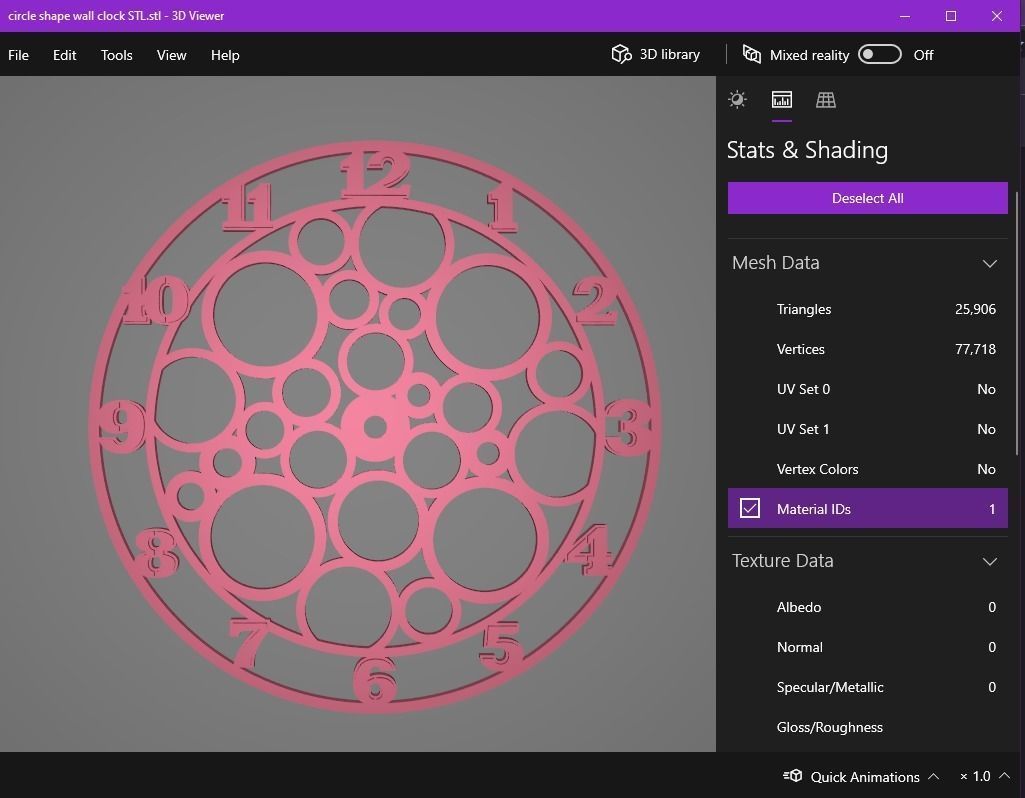The height and width of the screenshot is (798, 1025).
Task: Open the playback speed x1.0 selector
Action: click(x=979, y=776)
